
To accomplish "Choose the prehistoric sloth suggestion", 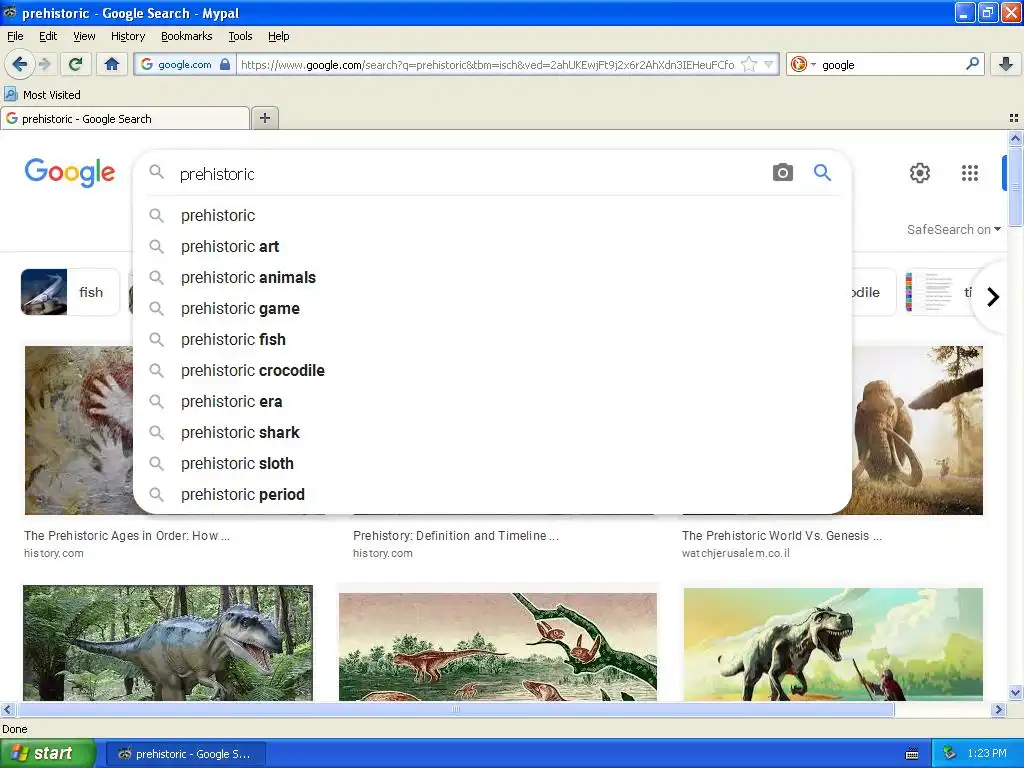I will click(x=492, y=463).
